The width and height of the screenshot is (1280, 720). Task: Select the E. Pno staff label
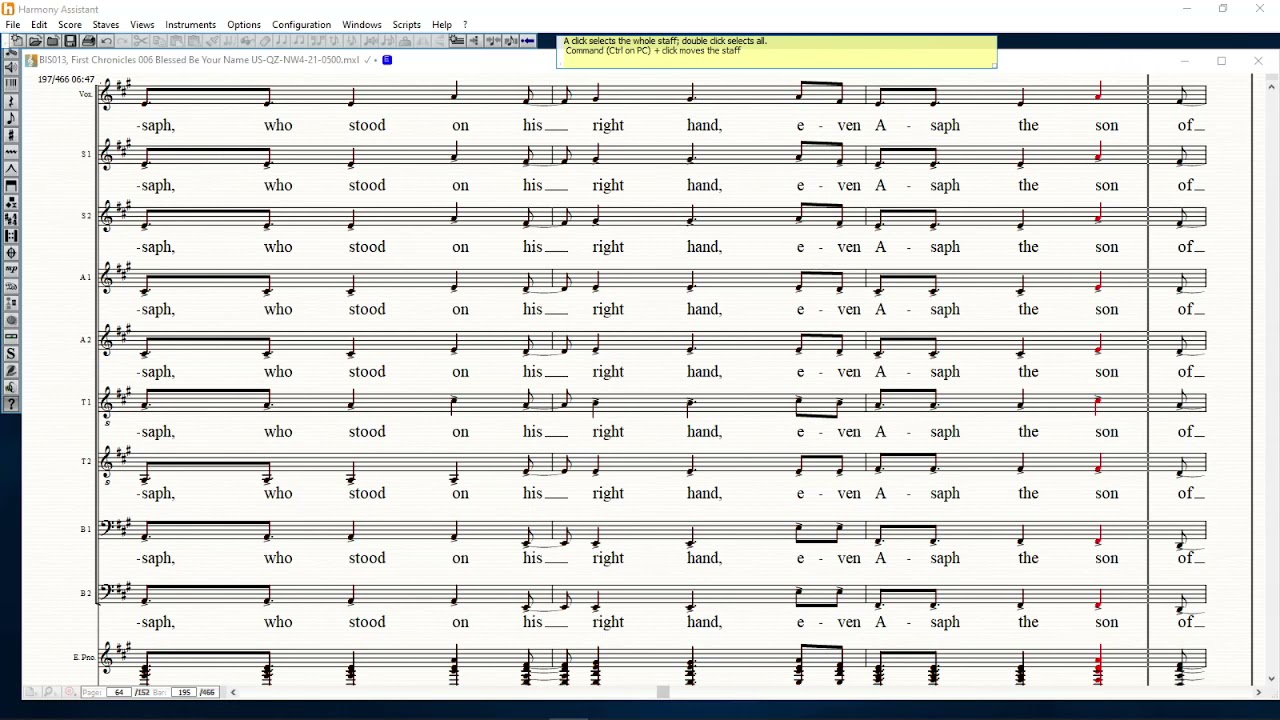click(84, 657)
